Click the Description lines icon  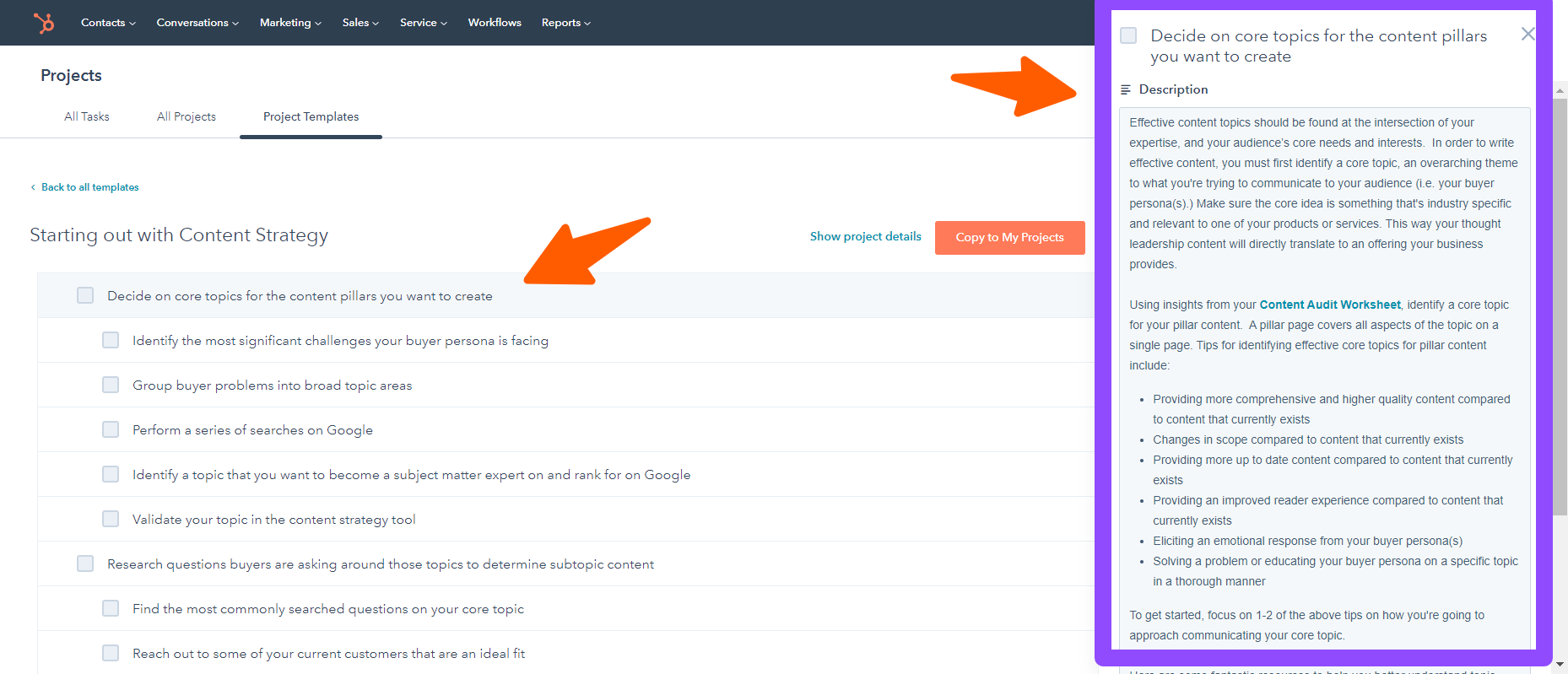tap(1125, 89)
